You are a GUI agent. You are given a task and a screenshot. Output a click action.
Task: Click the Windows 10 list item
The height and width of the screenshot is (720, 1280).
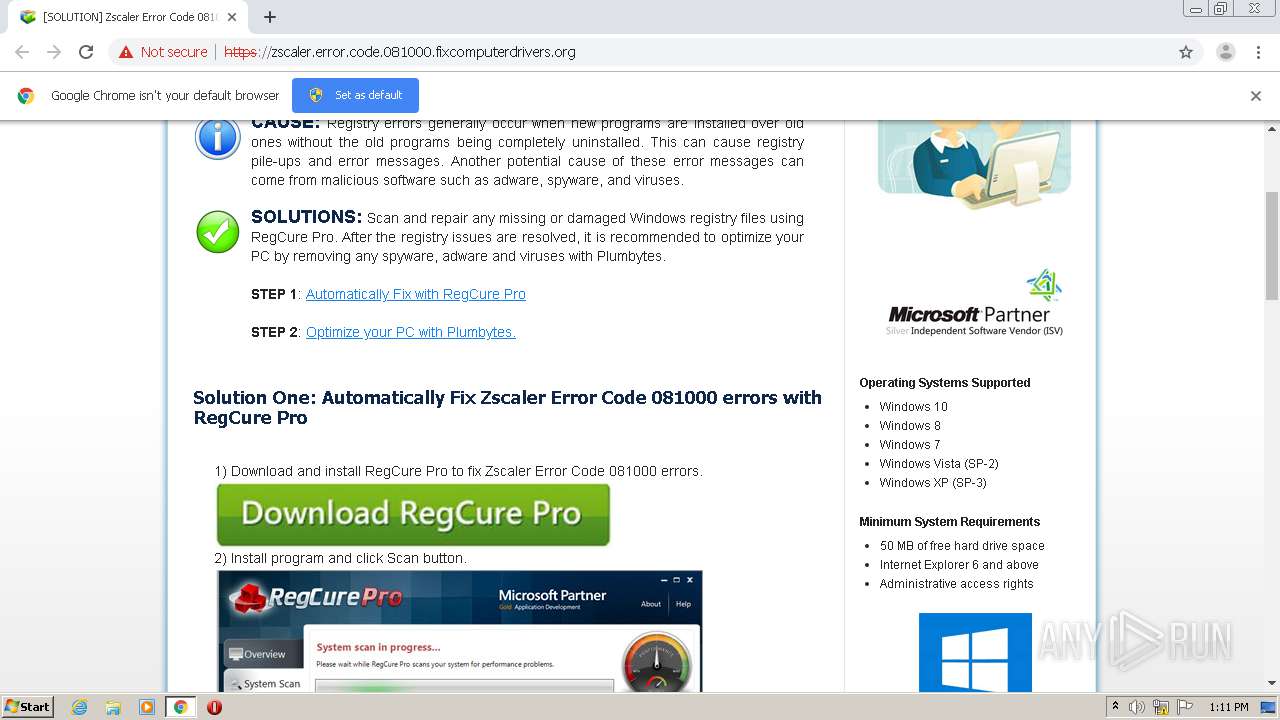point(913,407)
